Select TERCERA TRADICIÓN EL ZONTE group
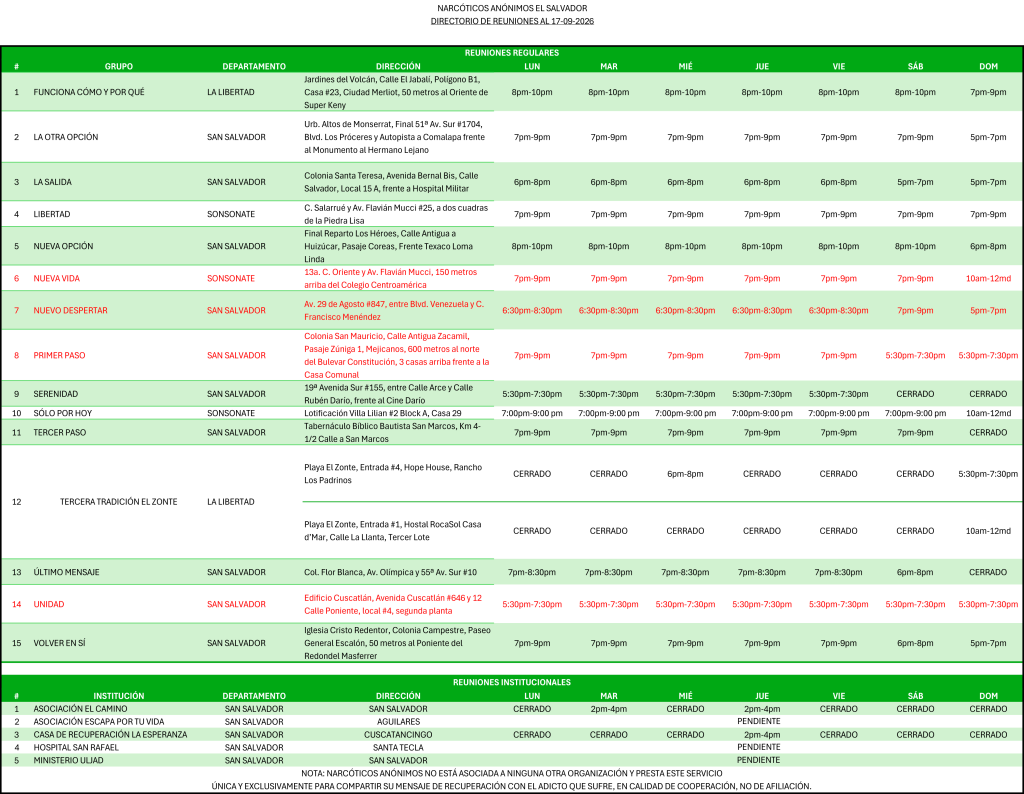The width and height of the screenshot is (1024, 794). [119, 501]
